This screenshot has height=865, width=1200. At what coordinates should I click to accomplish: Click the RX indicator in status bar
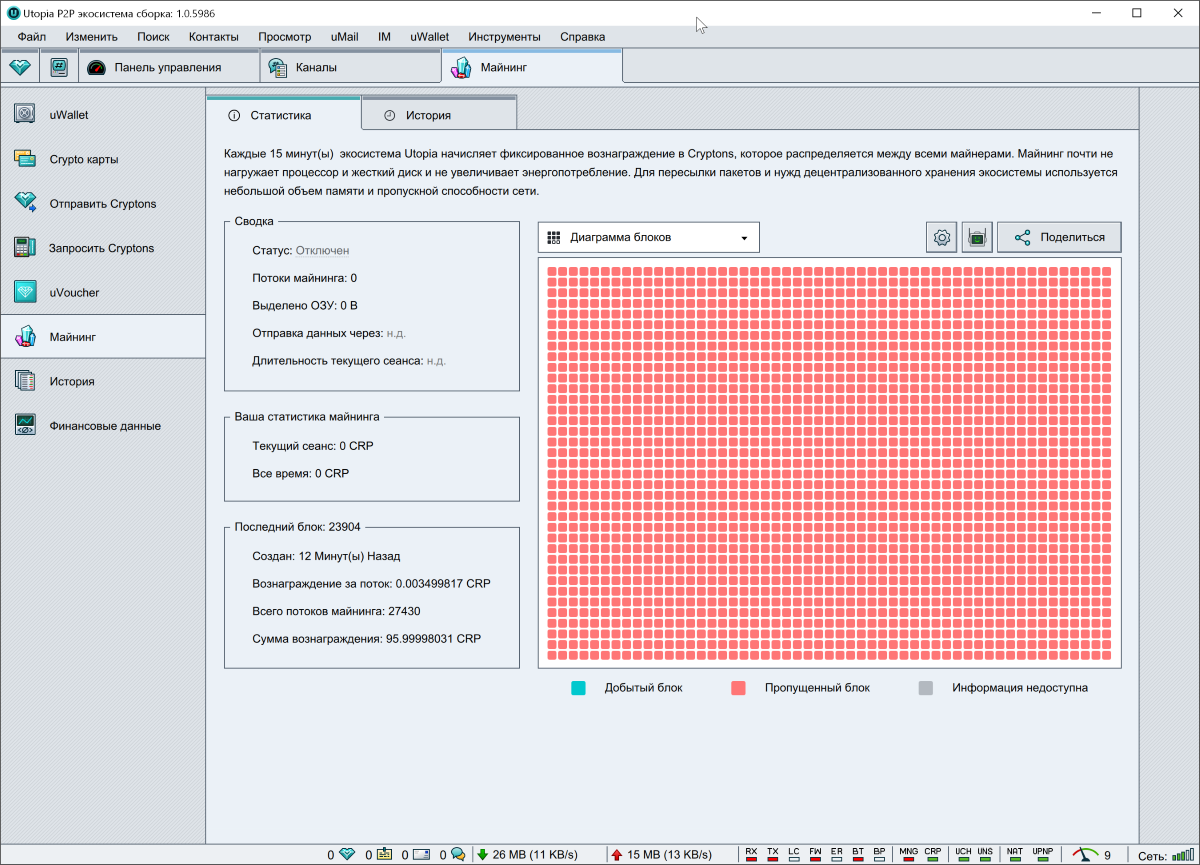coord(751,854)
